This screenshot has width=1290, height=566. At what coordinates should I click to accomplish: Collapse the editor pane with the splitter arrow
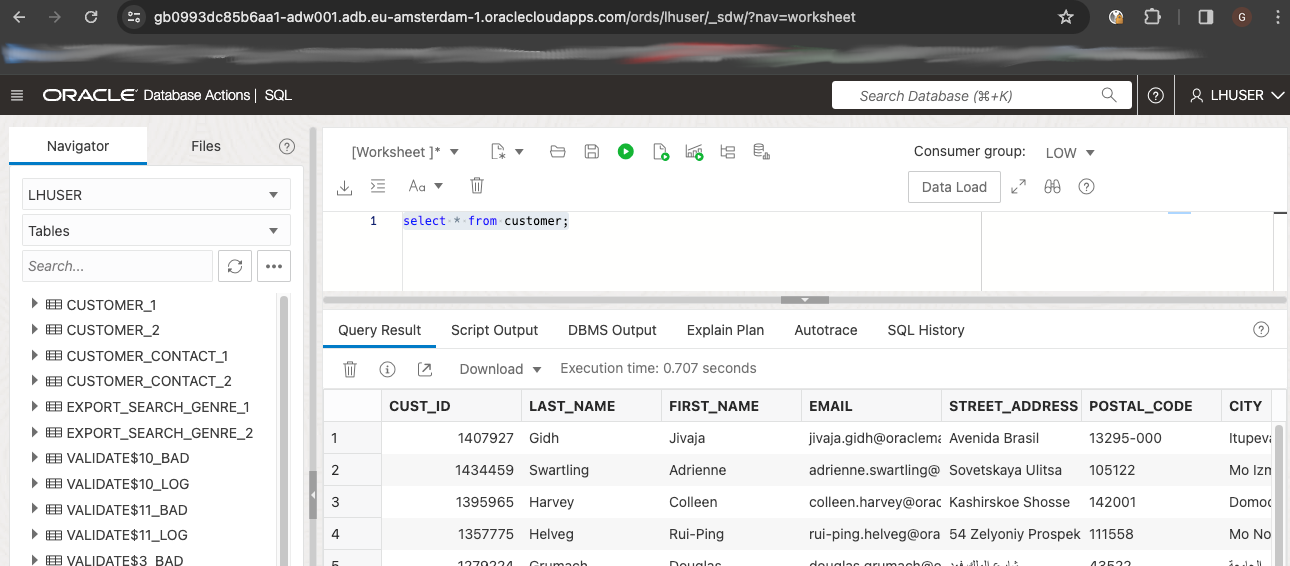click(x=805, y=300)
